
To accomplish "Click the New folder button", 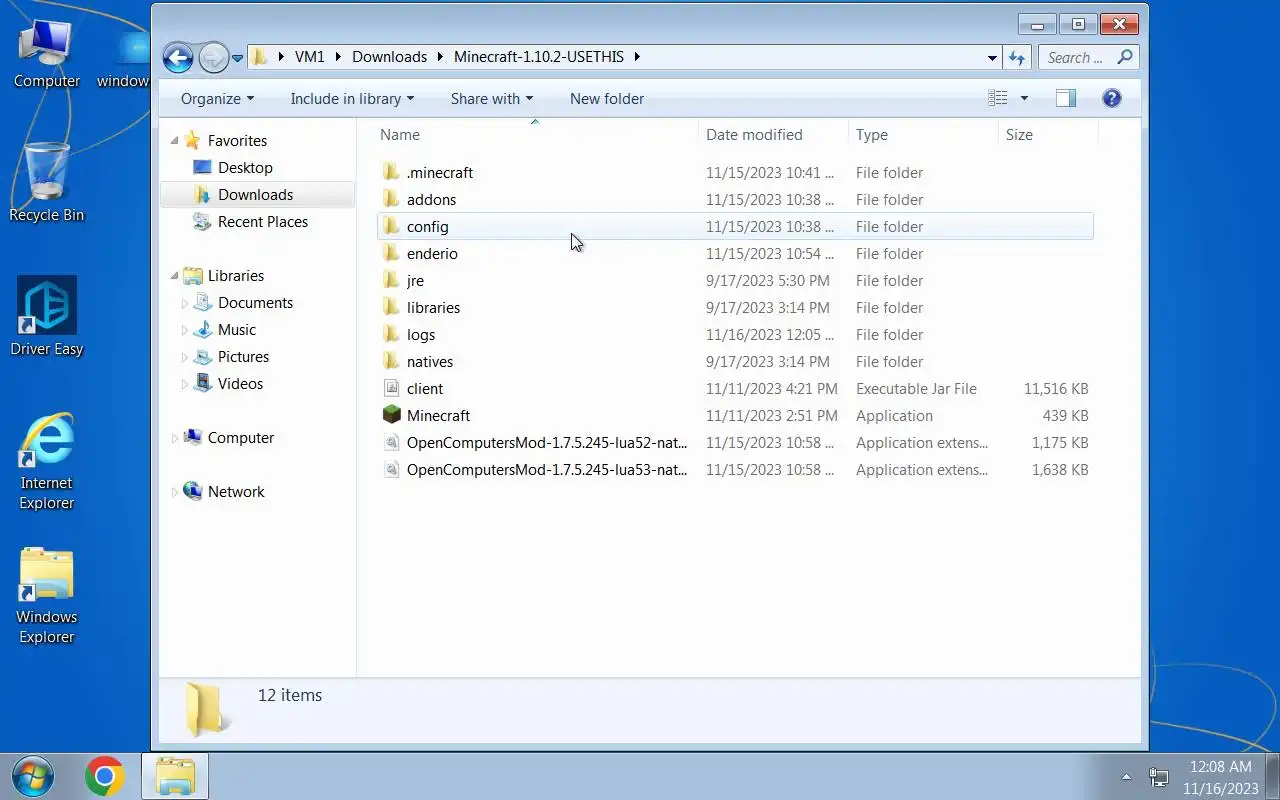I will [607, 98].
